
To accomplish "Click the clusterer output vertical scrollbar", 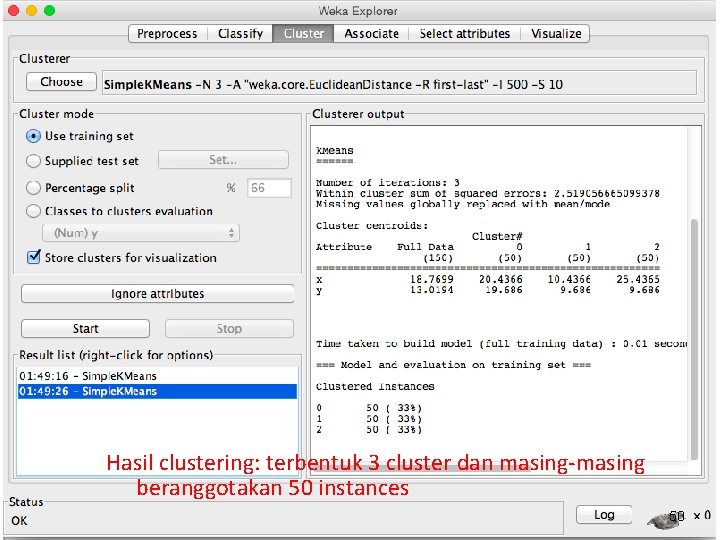I will pos(694,339).
